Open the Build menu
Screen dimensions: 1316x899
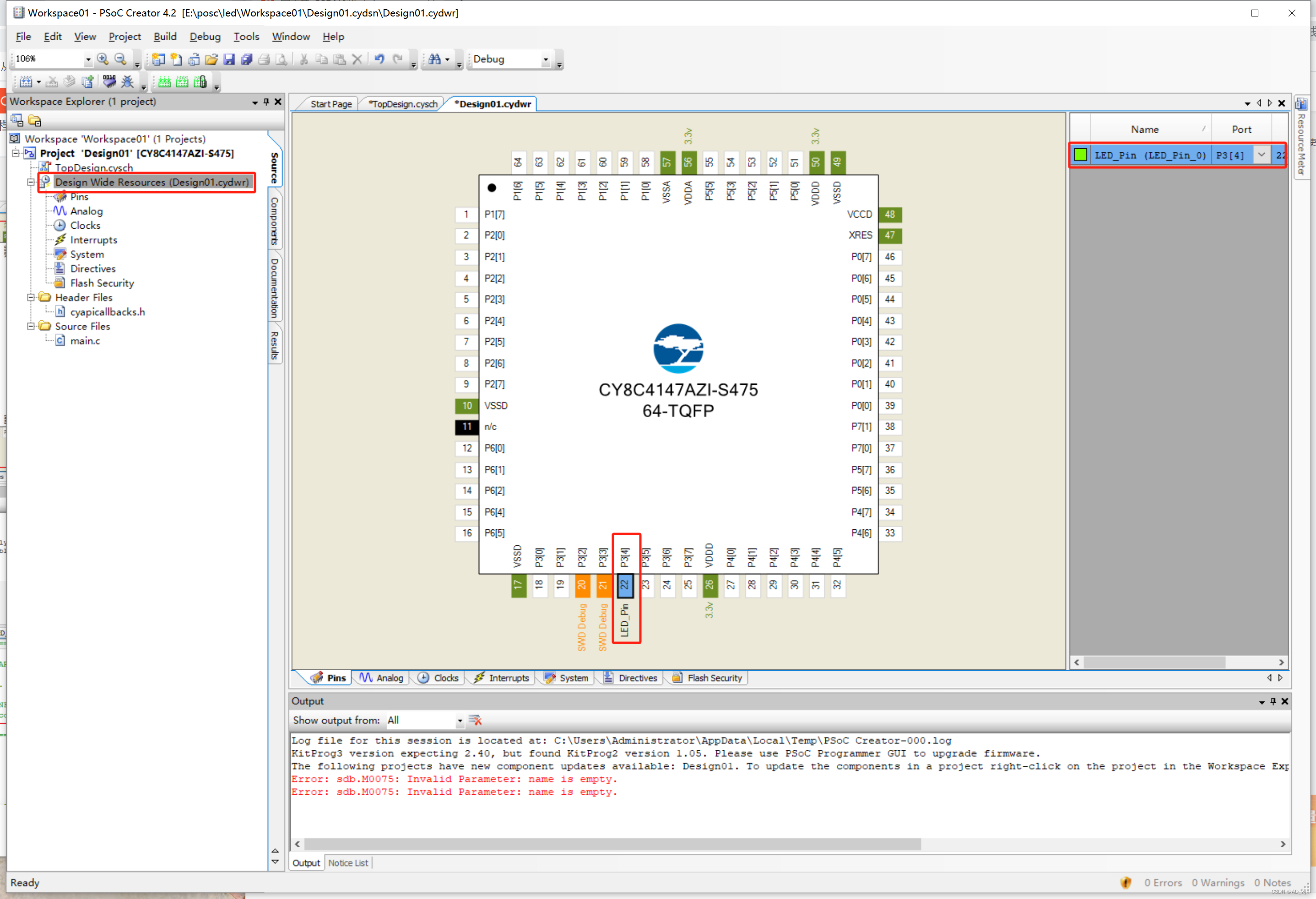tap(165, 37)
